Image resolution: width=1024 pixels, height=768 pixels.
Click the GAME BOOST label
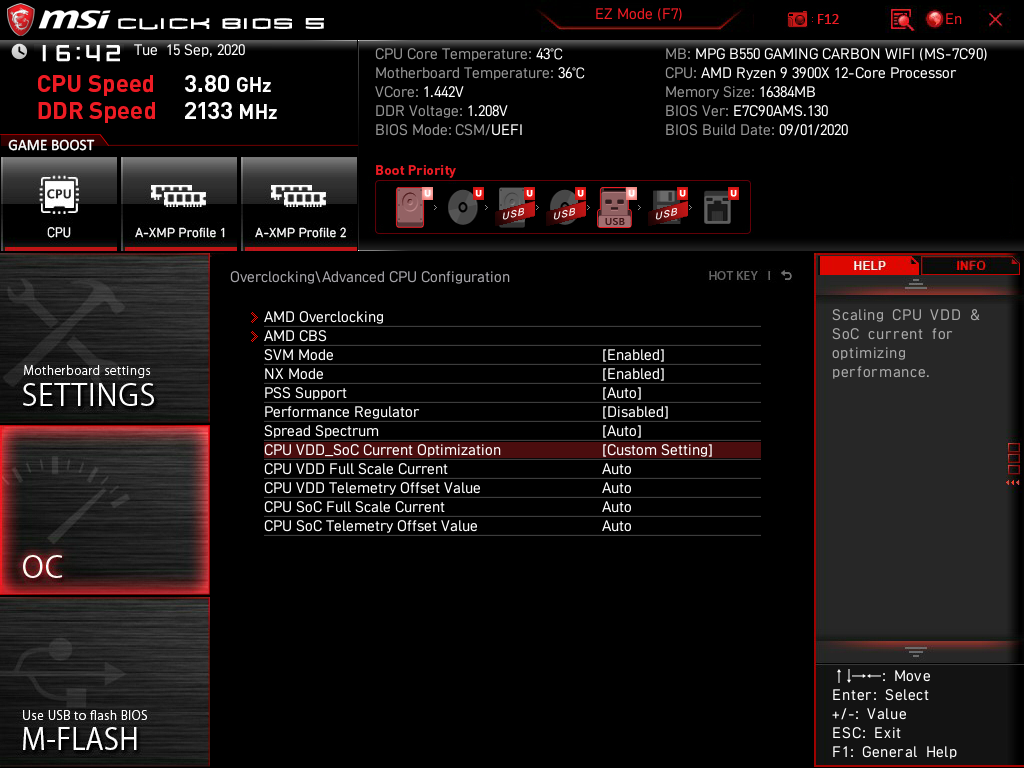(51, 145)
